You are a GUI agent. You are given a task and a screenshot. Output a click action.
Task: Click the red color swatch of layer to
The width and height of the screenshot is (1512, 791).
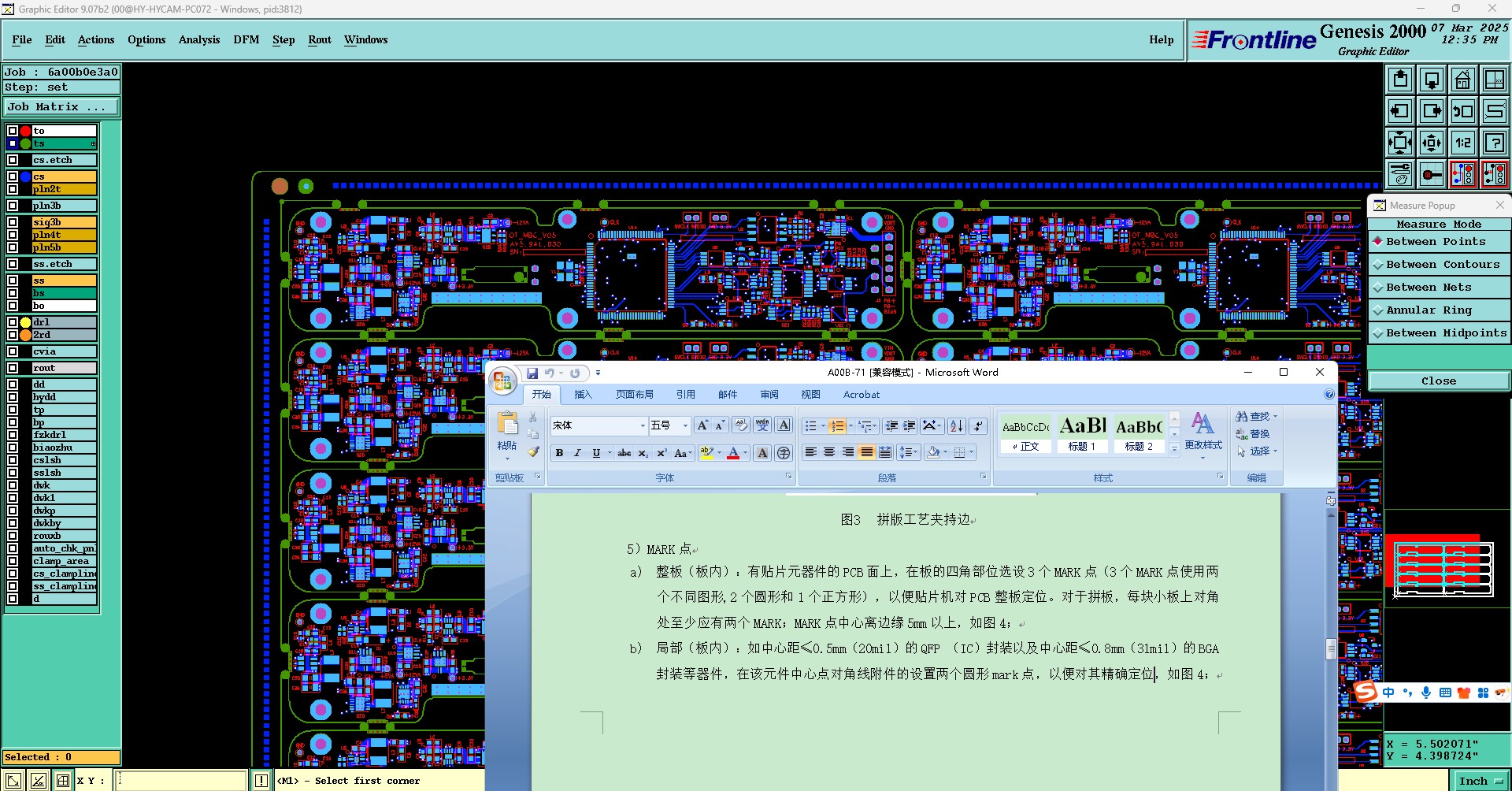(25, 131)
